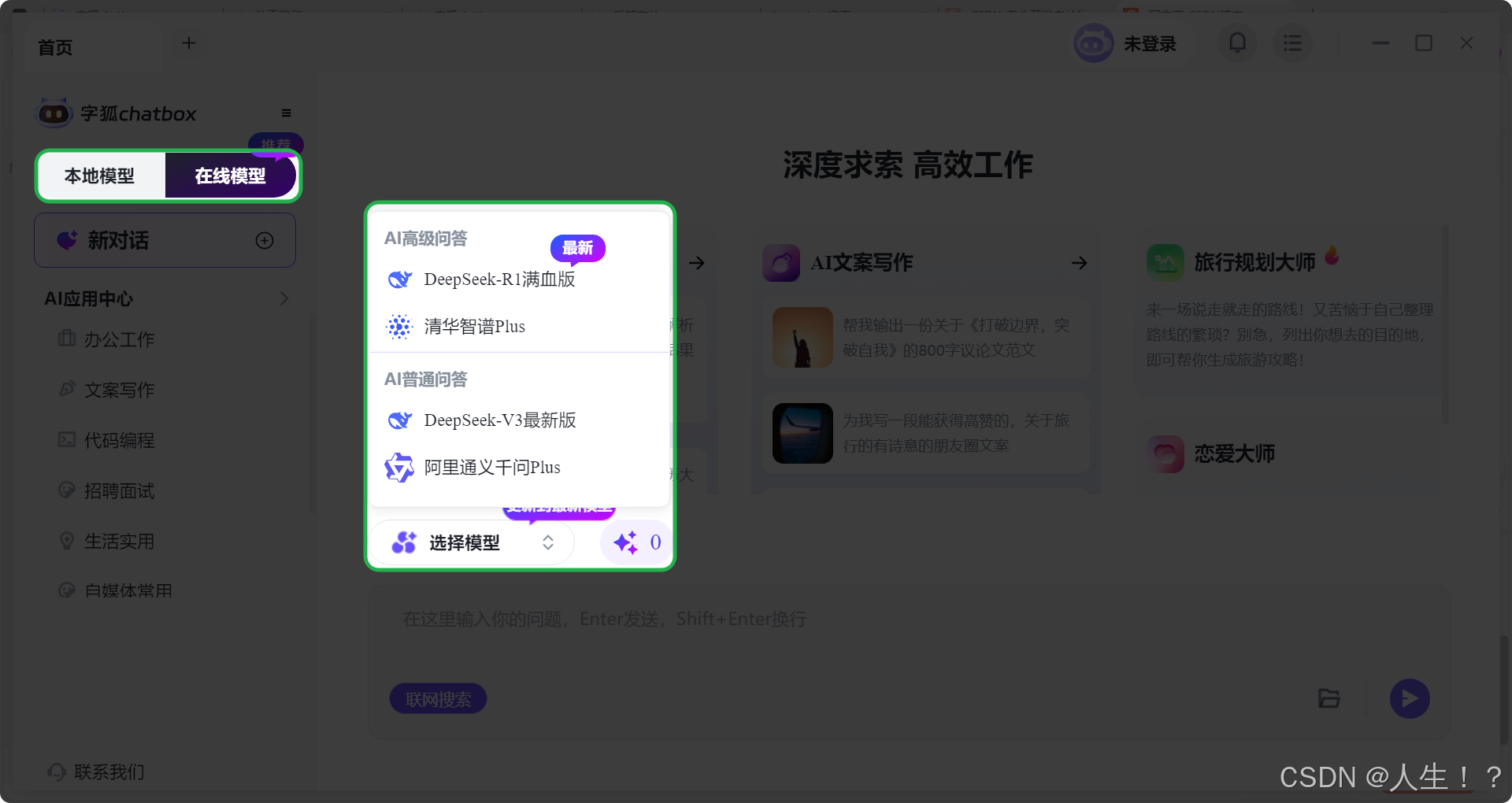
Task: Click the 办公工作 briefcase icon
Action: pos(67,339)
